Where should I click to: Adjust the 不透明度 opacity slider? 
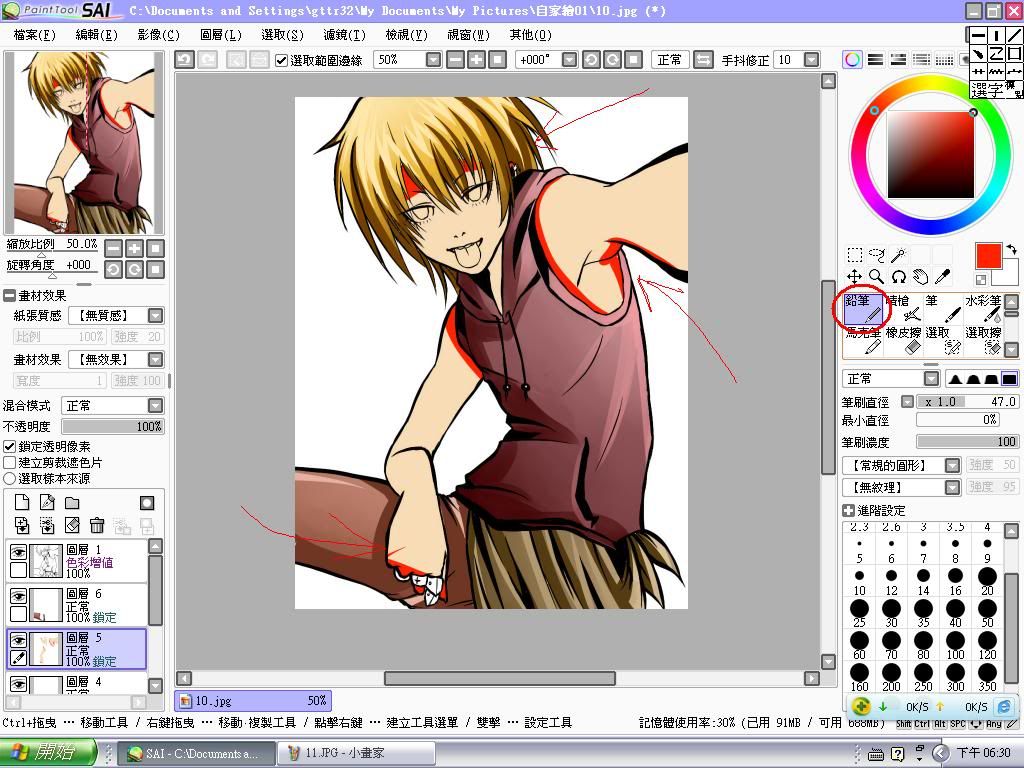(x=112, y=426)
